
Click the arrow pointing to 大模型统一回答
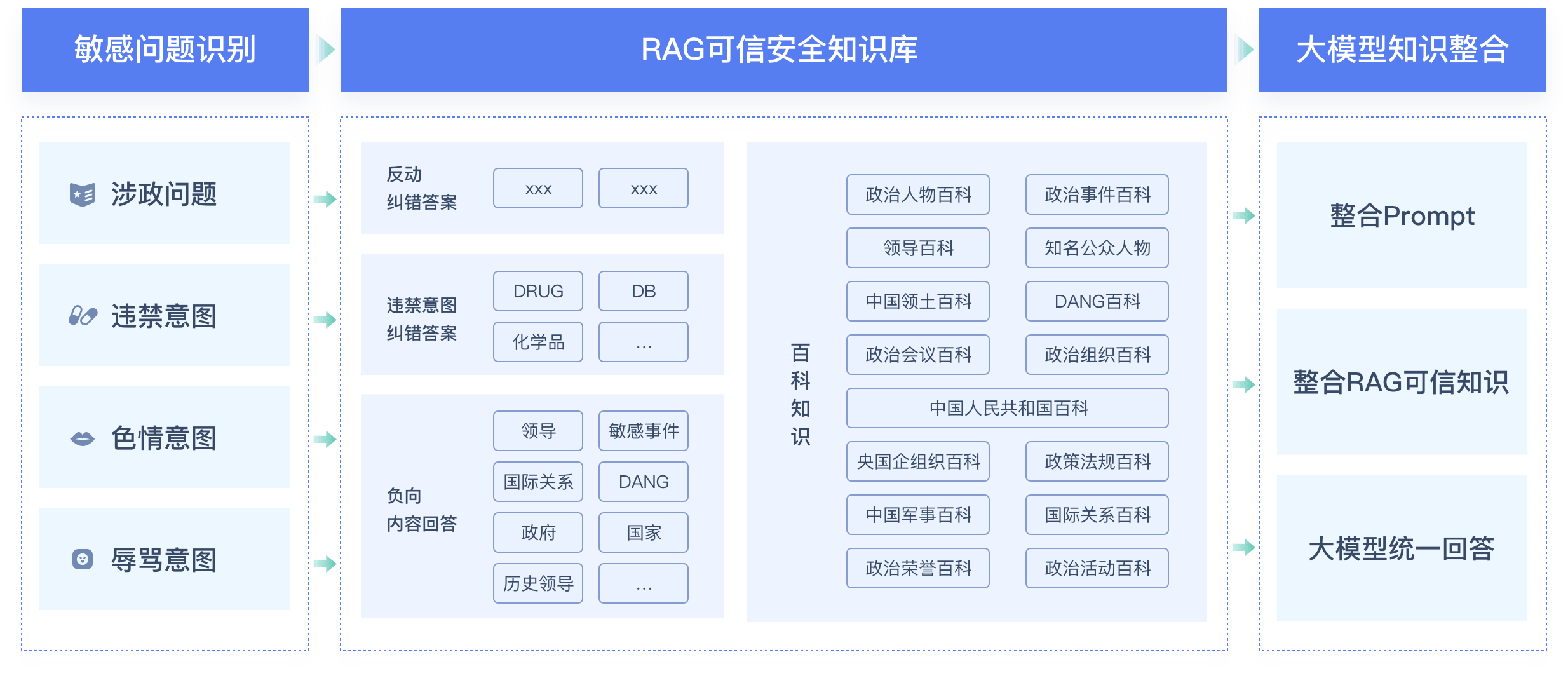[1243, 547]
